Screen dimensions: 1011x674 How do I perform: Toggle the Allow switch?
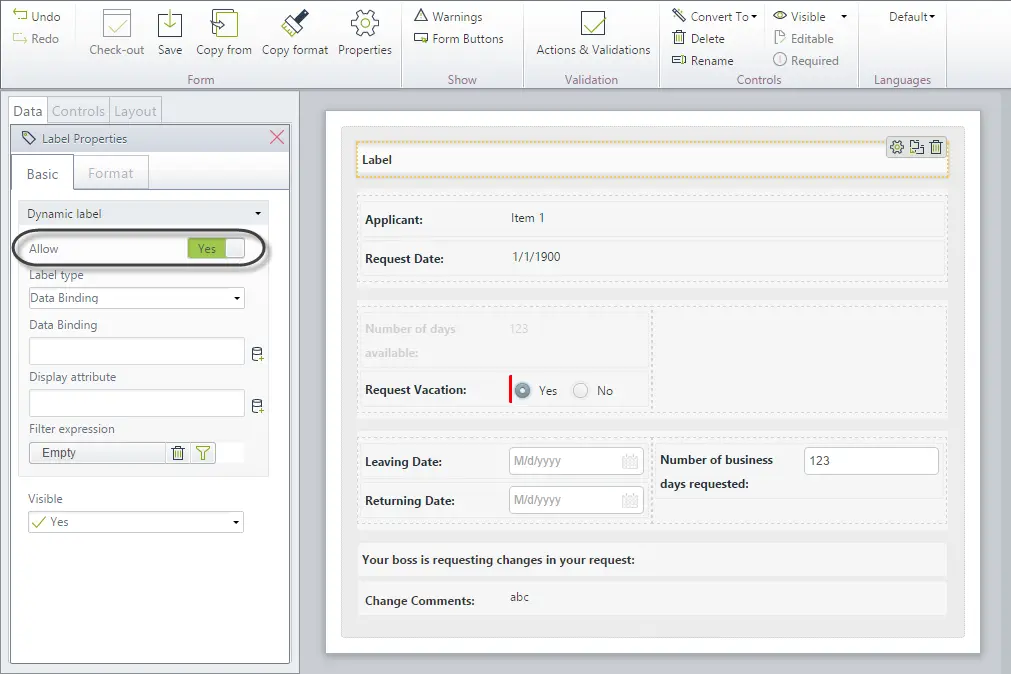(216, 248)
